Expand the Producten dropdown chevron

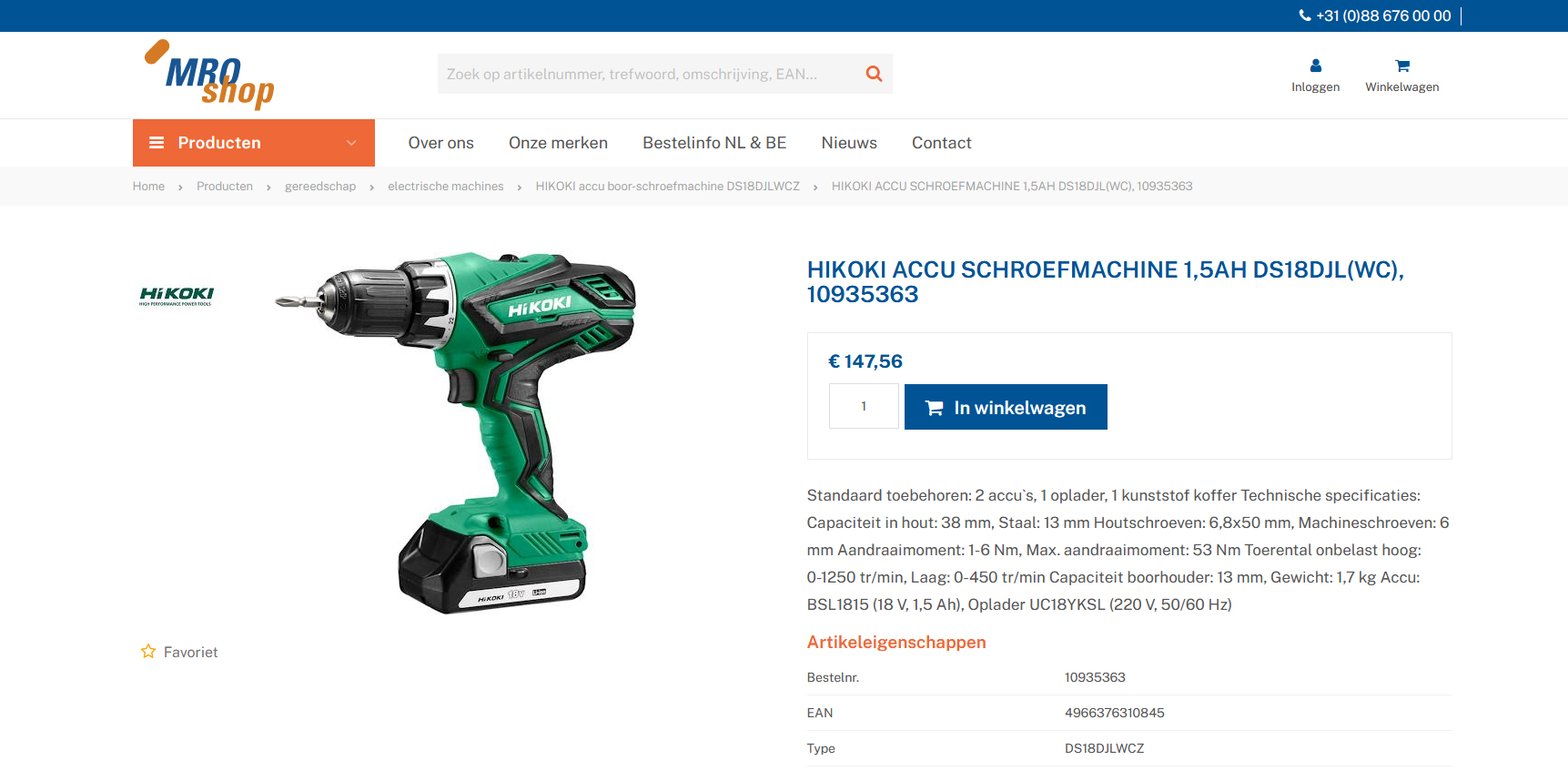pos(351,143)
